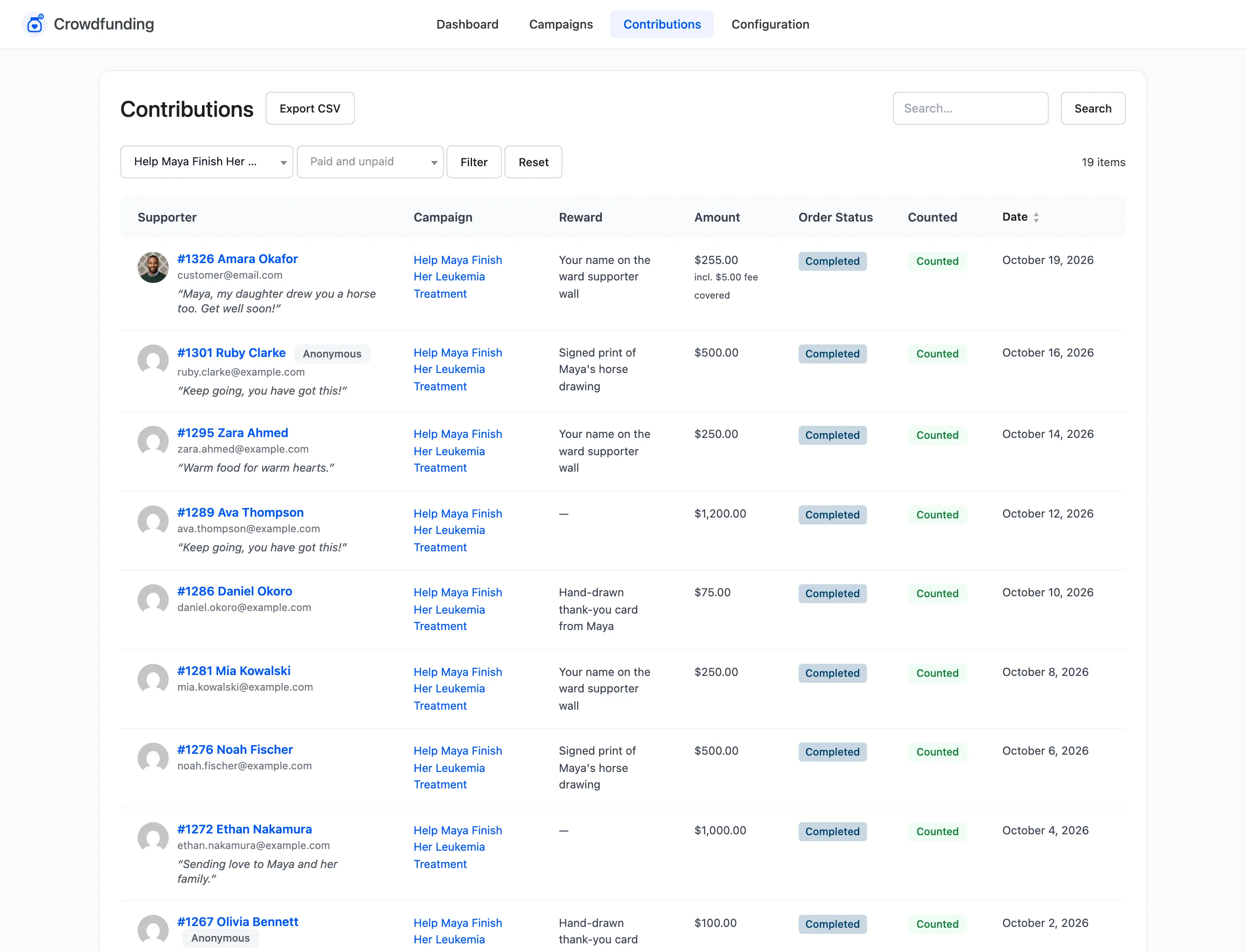Click the Order Status column header
The height and width of the screenshot is (952, 1246).
pyautogui.click(x=835, y=217)
